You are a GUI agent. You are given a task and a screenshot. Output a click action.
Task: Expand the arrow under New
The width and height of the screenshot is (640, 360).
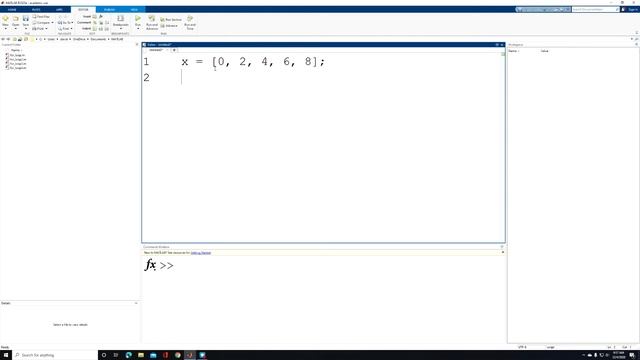[5, 29]
